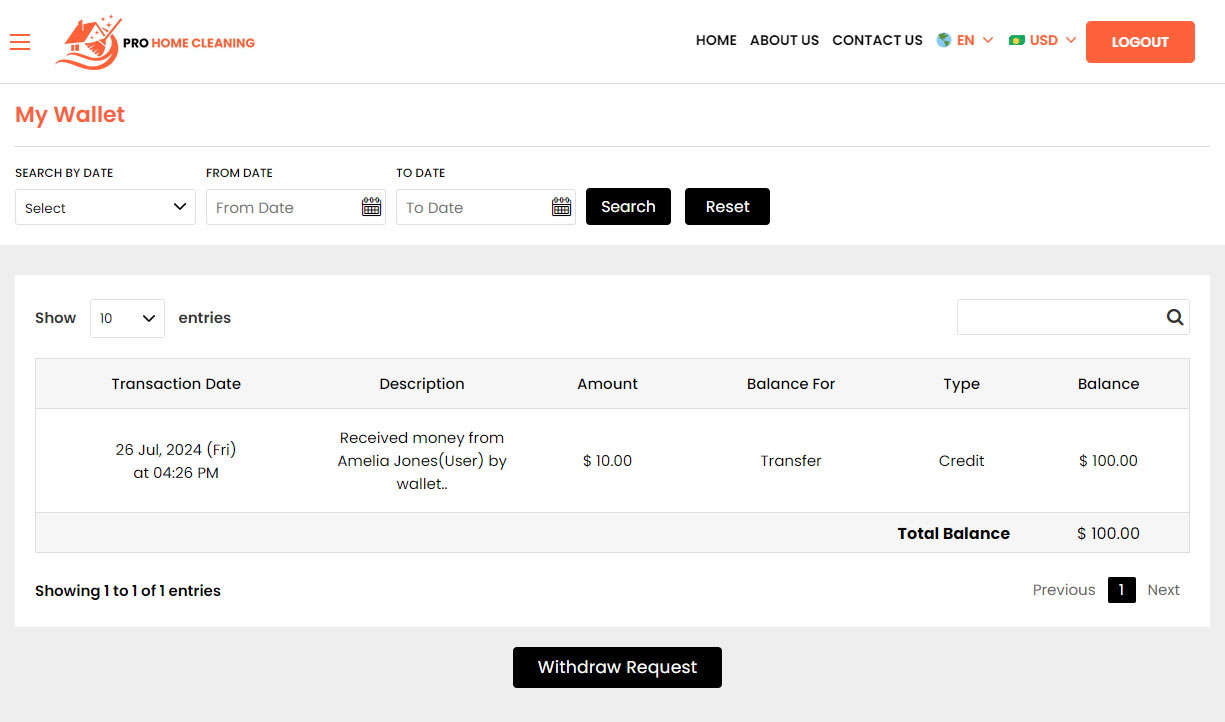The image size is (1225, 722).
Task: Click the Withdraw Request button
Action: 617,667
